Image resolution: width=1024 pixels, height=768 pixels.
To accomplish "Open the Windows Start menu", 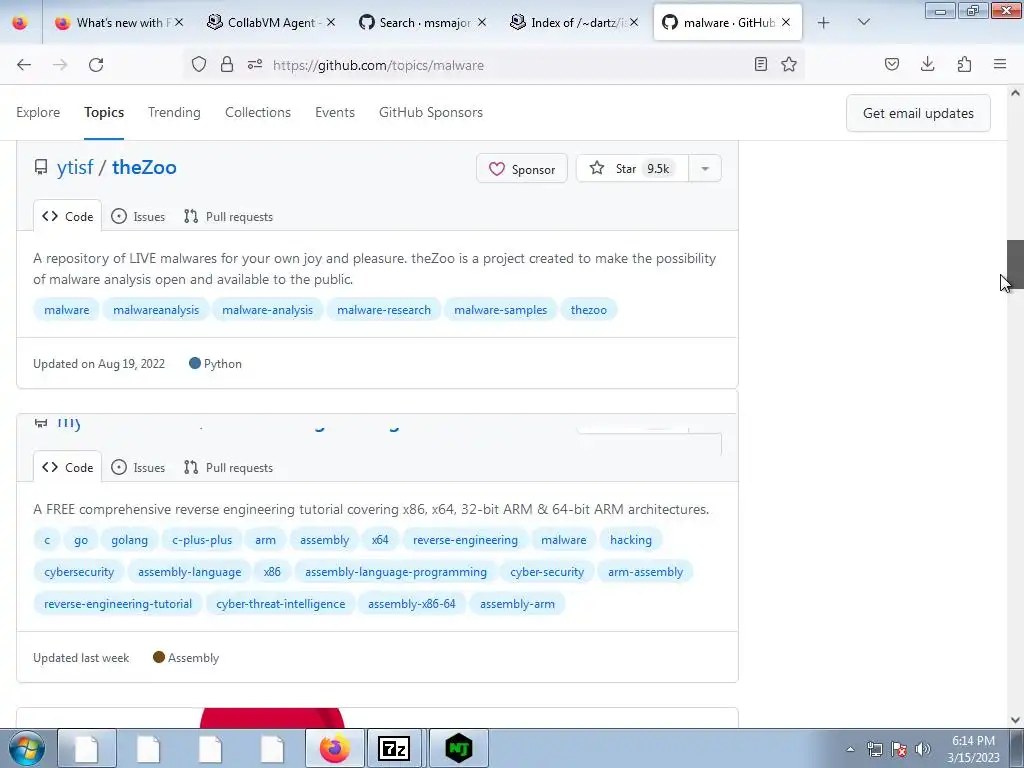I will pyautogui.click(x=27, y=748).
